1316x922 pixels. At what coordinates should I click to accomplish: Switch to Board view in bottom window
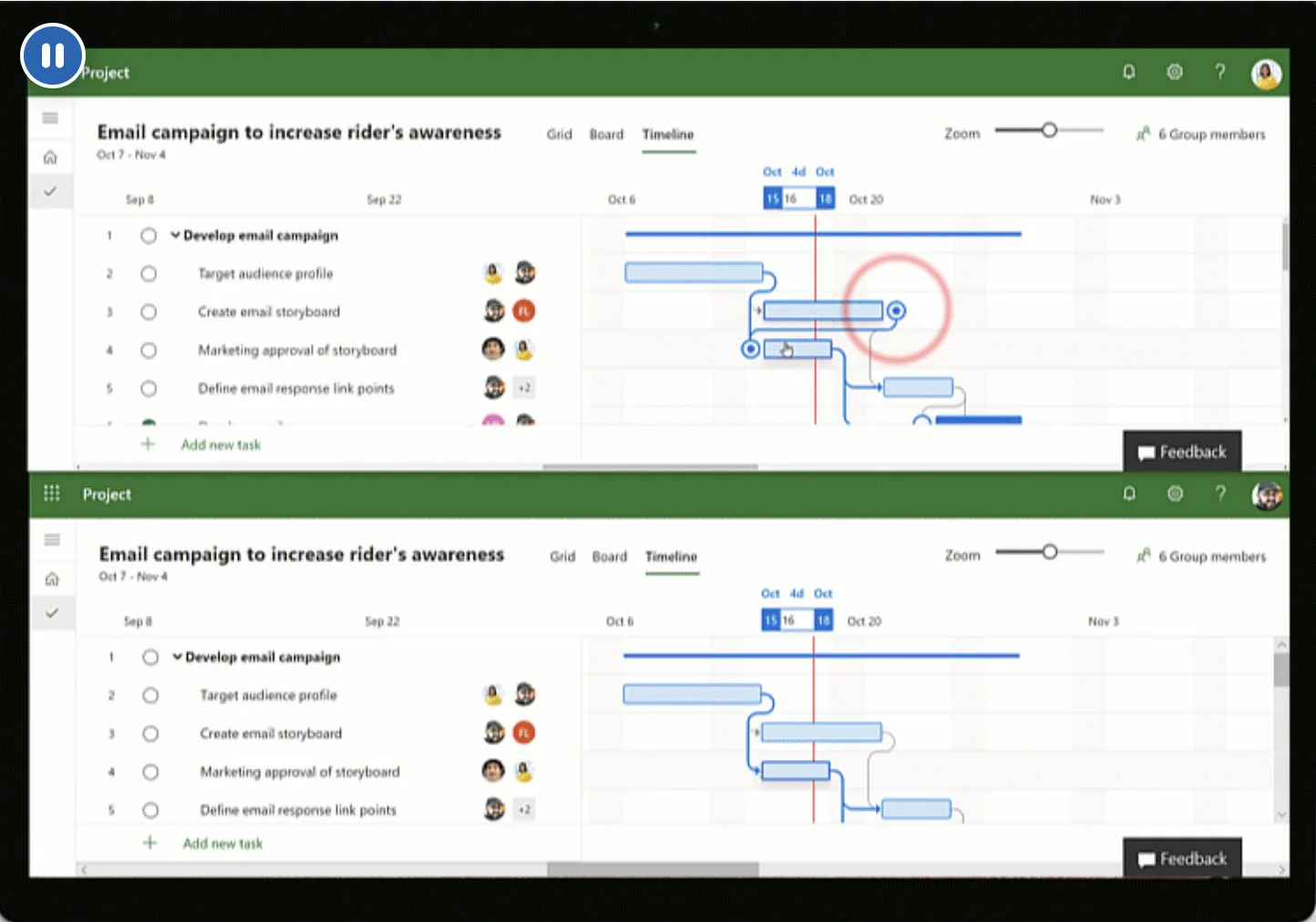point(610,556)
